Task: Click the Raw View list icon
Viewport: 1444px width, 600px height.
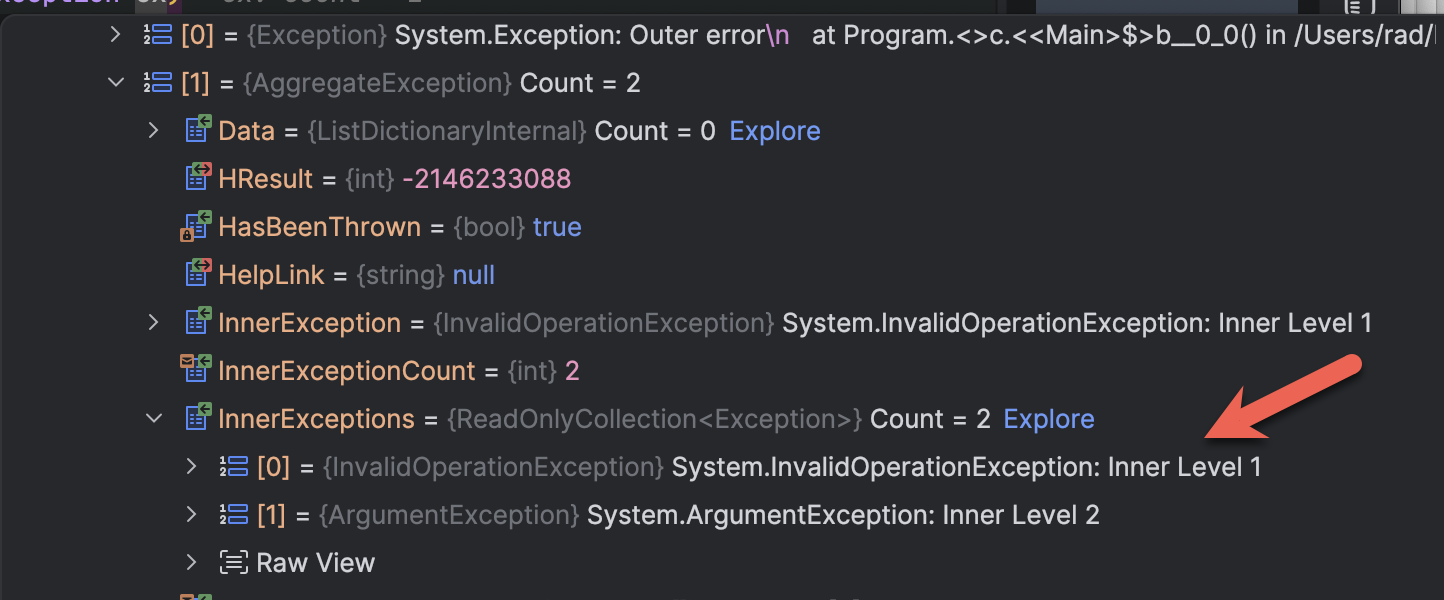Action: (x=234, y=563)
